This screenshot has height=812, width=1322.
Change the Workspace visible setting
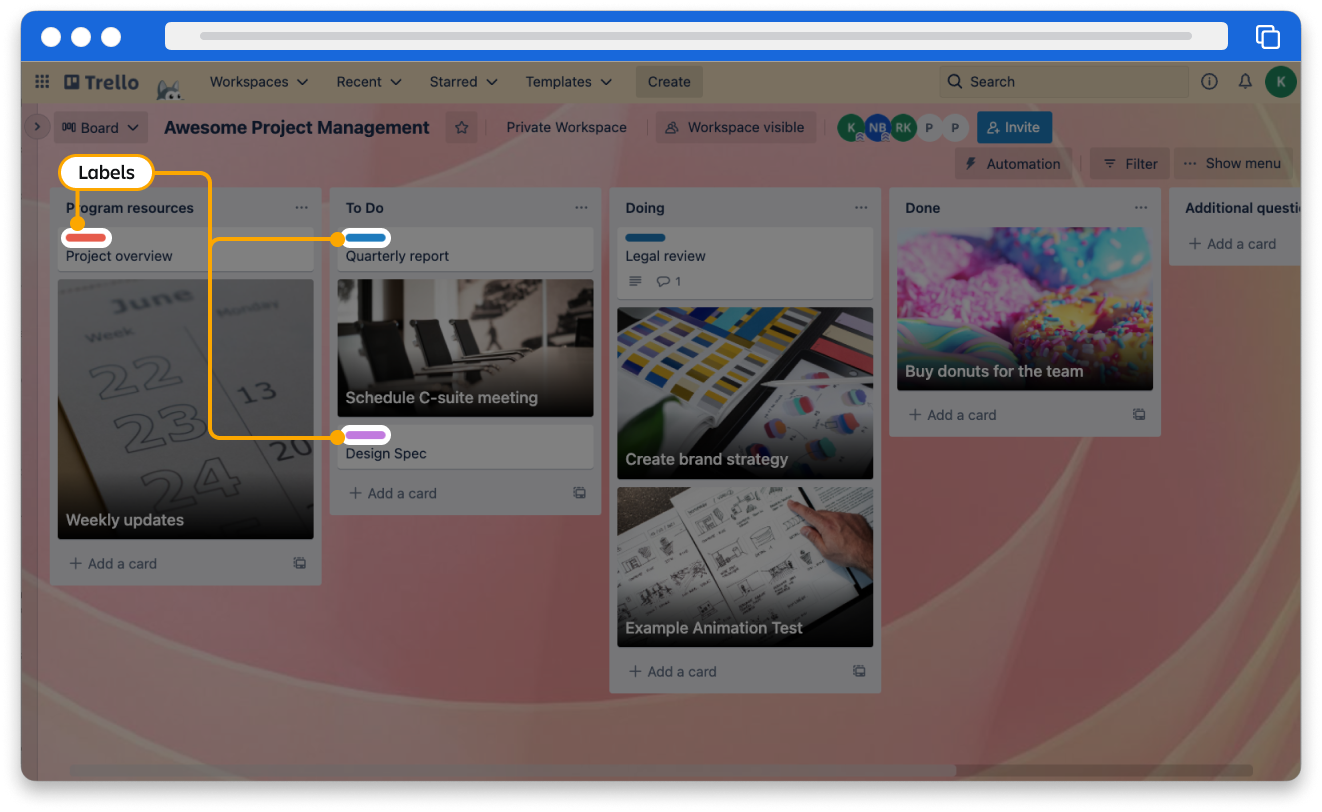click(x=734, y=128)
